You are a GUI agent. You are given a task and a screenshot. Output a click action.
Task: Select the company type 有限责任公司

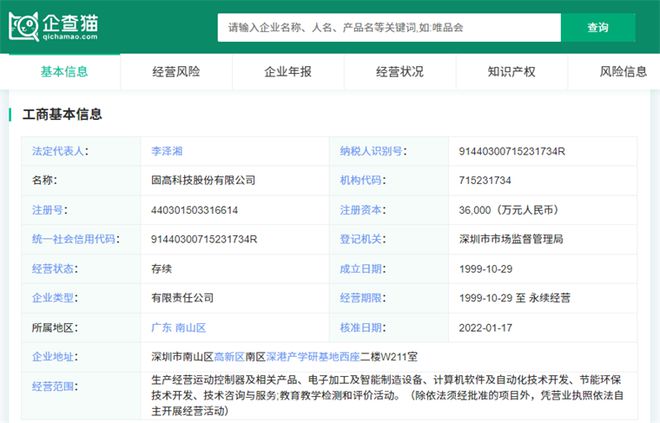[x=183, y=298]
